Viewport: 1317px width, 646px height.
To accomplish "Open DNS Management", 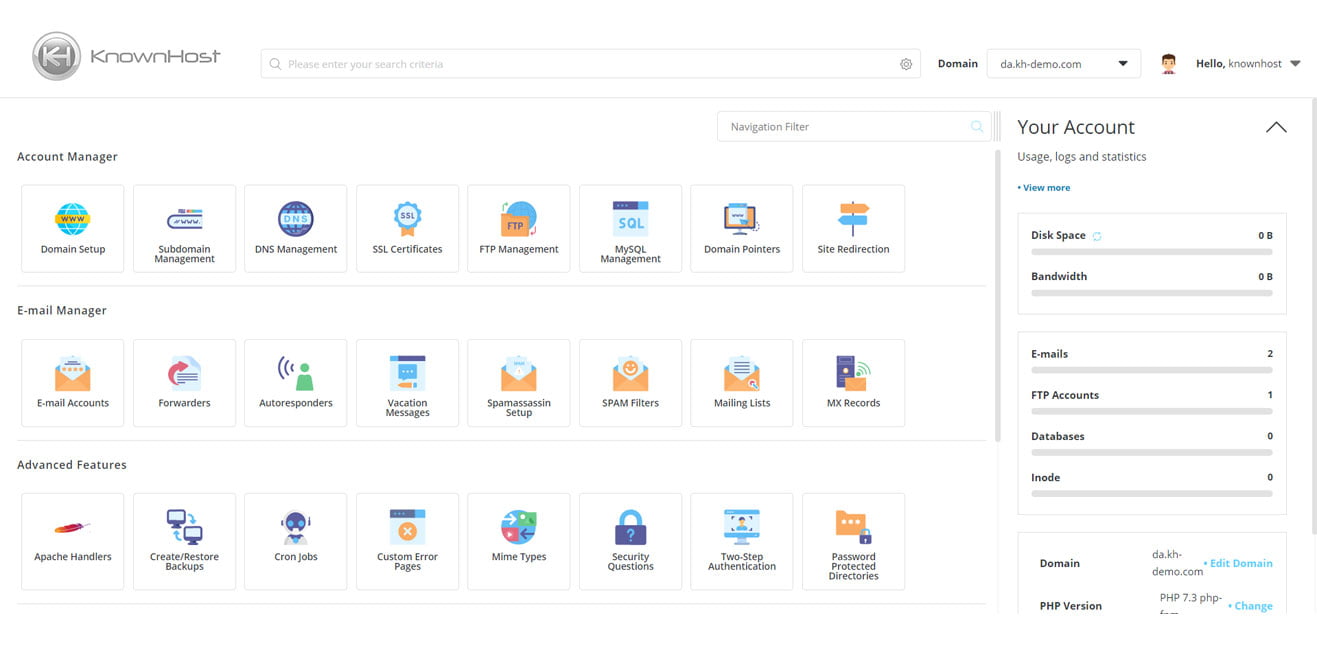I will tap(295, 228).
